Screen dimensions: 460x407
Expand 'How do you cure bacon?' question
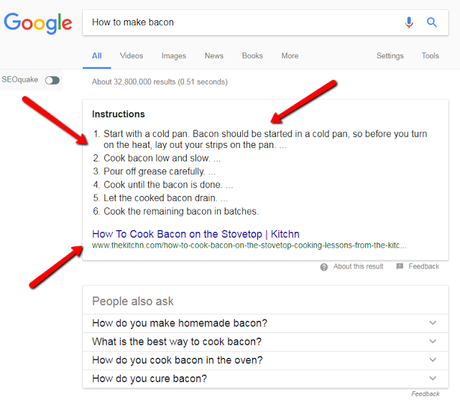tap(265, 379)
